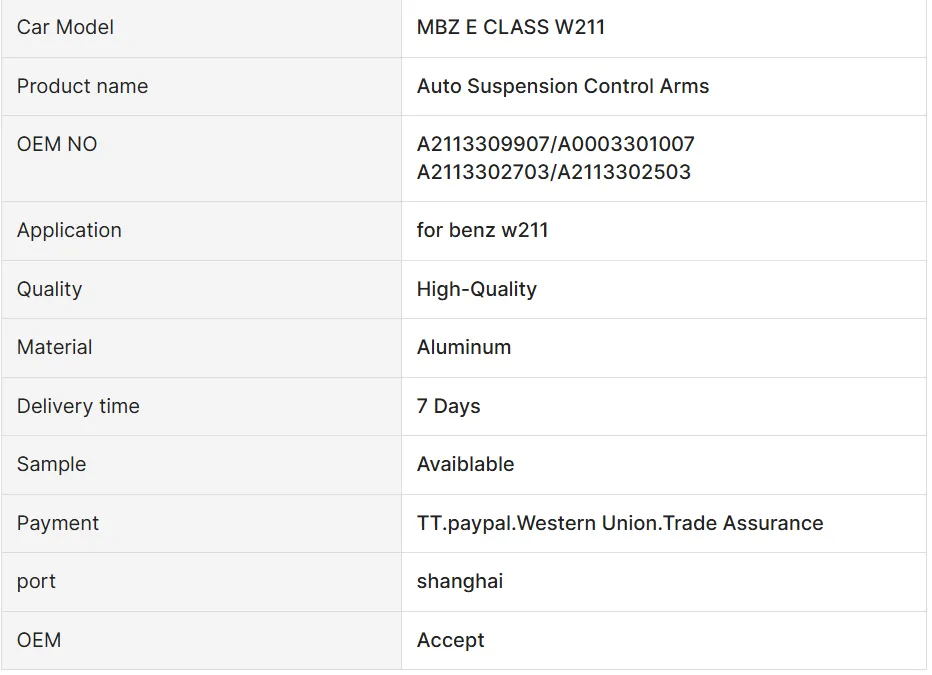Click the "Application" row label
Screen dimensions: 932x675
(x=69, y=230)
